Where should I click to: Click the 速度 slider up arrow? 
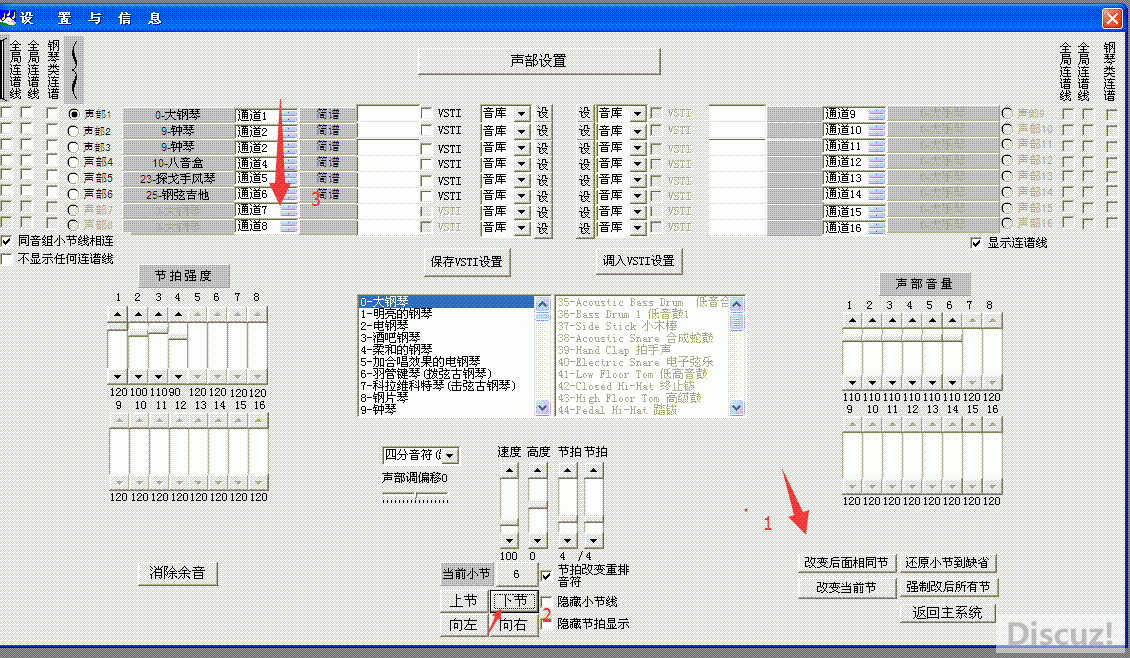tap(510, 471)
